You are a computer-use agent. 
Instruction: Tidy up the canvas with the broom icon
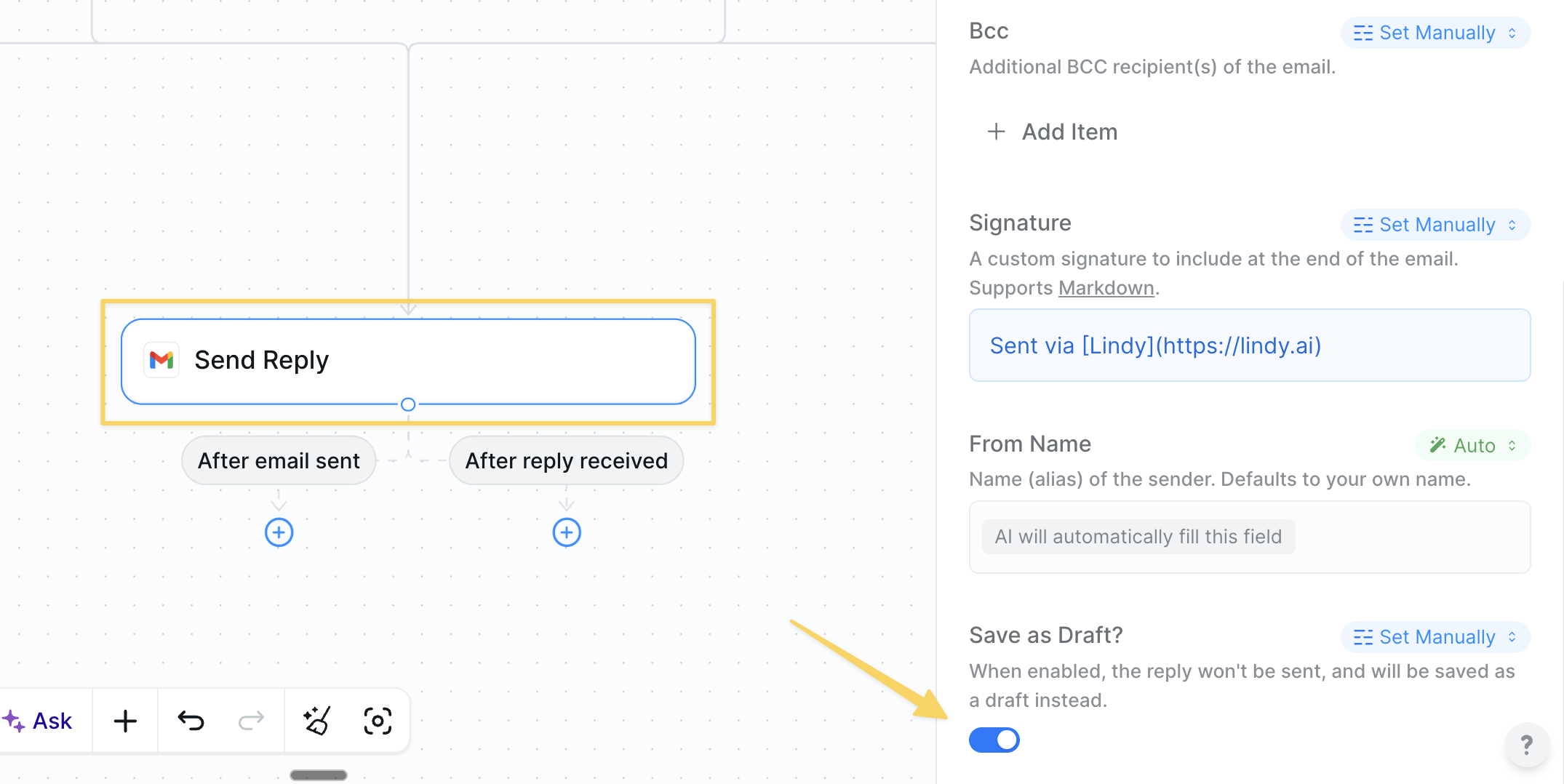(316, 720)
